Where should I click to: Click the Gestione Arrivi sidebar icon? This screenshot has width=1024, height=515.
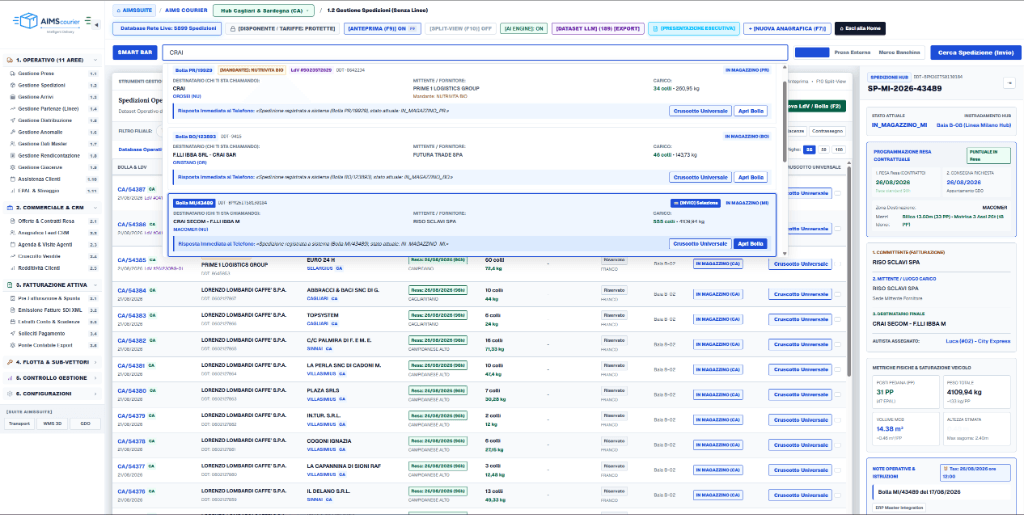click(x=12, y=97)
